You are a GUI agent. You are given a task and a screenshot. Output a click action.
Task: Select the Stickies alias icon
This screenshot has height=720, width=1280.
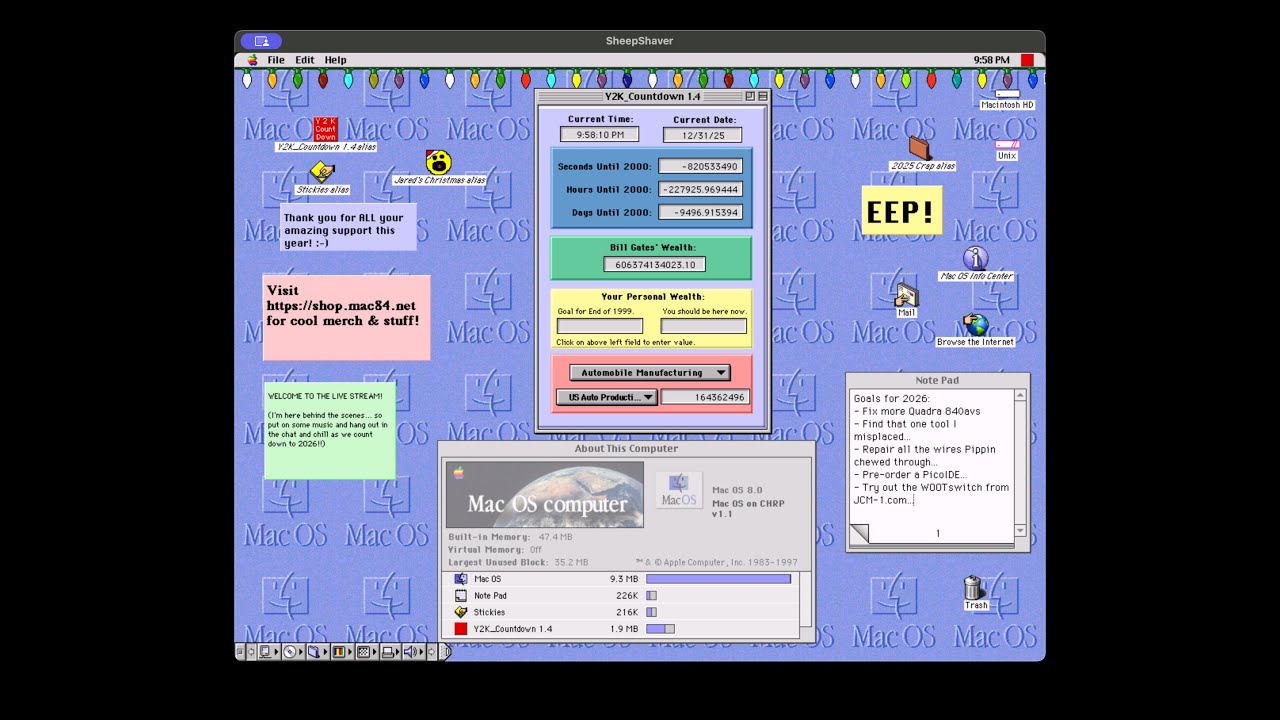coord(322,172)
